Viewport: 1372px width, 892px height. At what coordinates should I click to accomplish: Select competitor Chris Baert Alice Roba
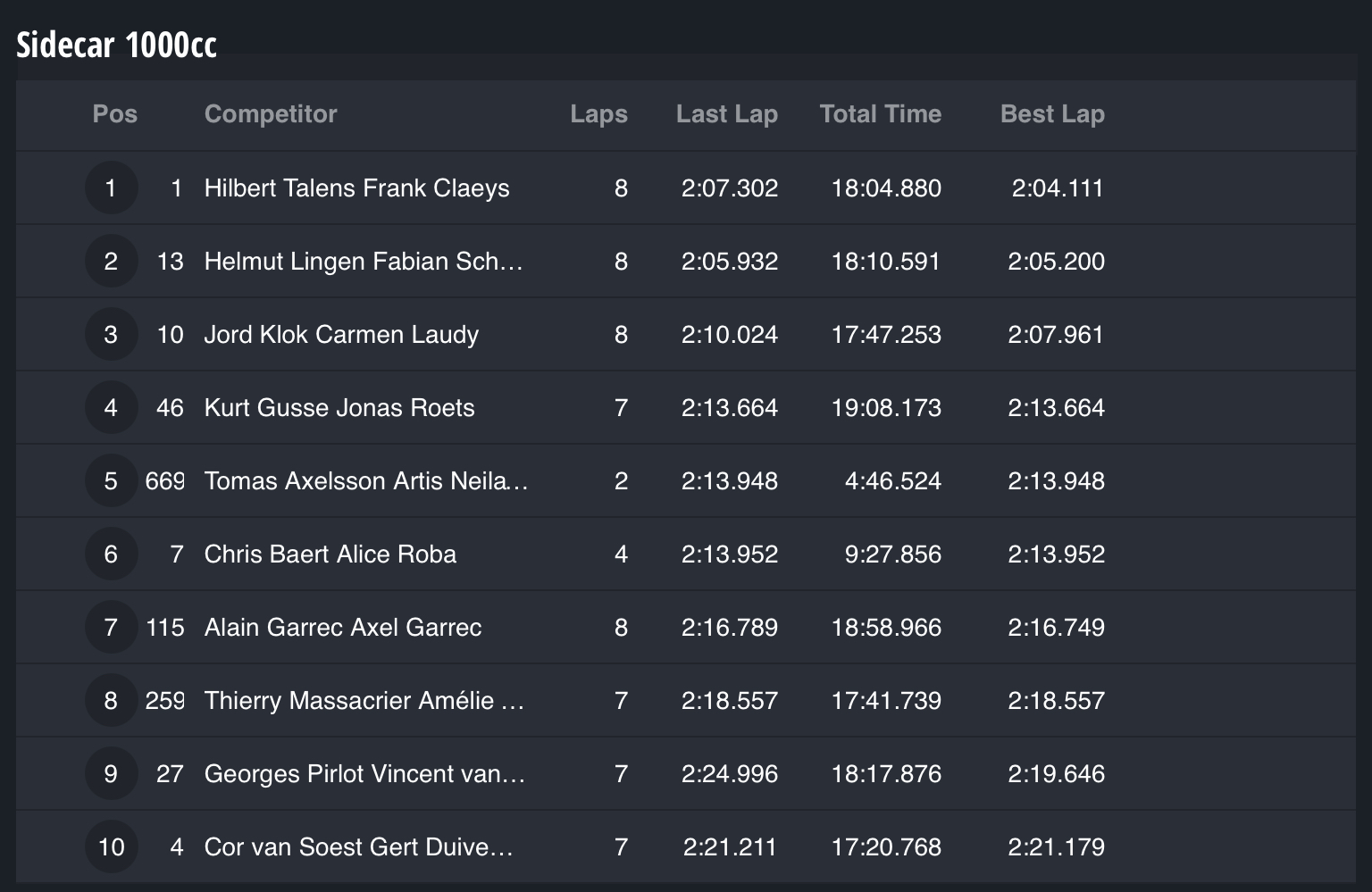330,554
